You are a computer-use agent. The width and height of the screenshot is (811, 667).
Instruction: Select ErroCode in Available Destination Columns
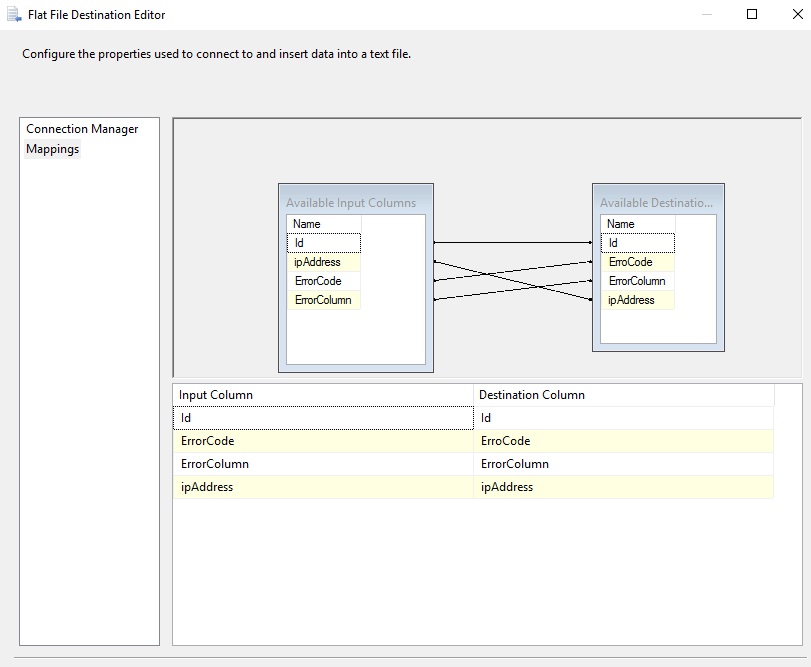tap(638, 262)
